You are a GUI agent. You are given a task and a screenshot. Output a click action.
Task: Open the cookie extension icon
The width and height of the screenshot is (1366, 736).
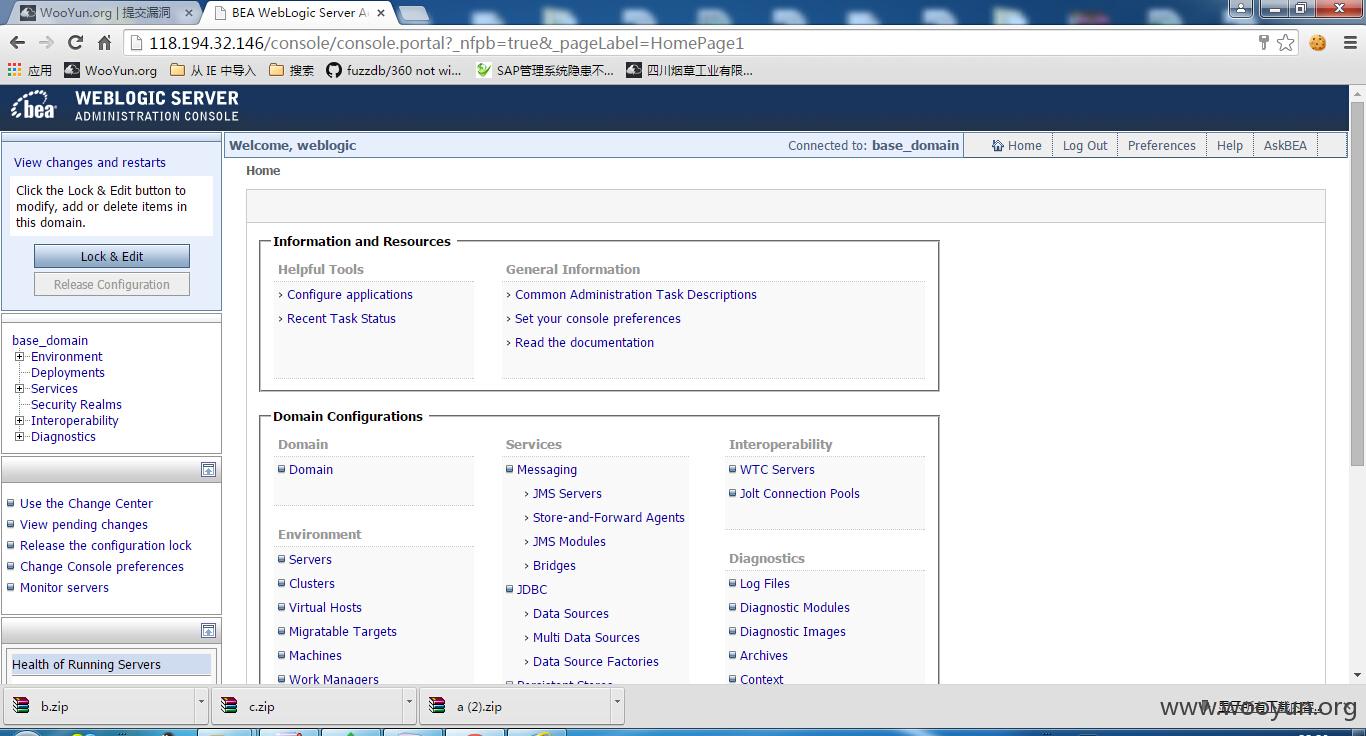point(1318,43)
